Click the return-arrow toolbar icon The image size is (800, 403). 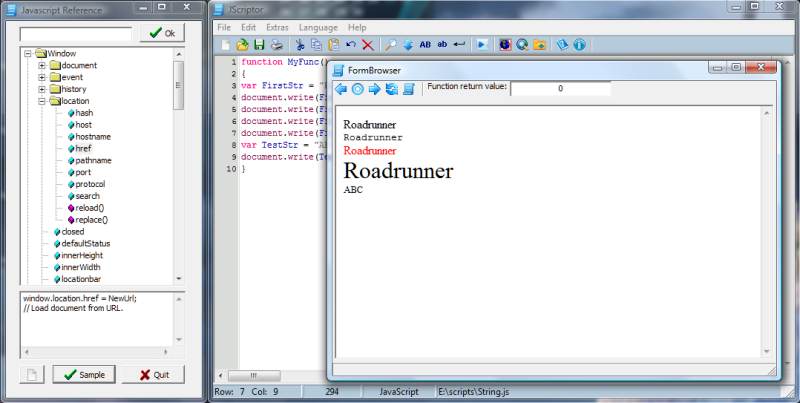pos(459,45)
